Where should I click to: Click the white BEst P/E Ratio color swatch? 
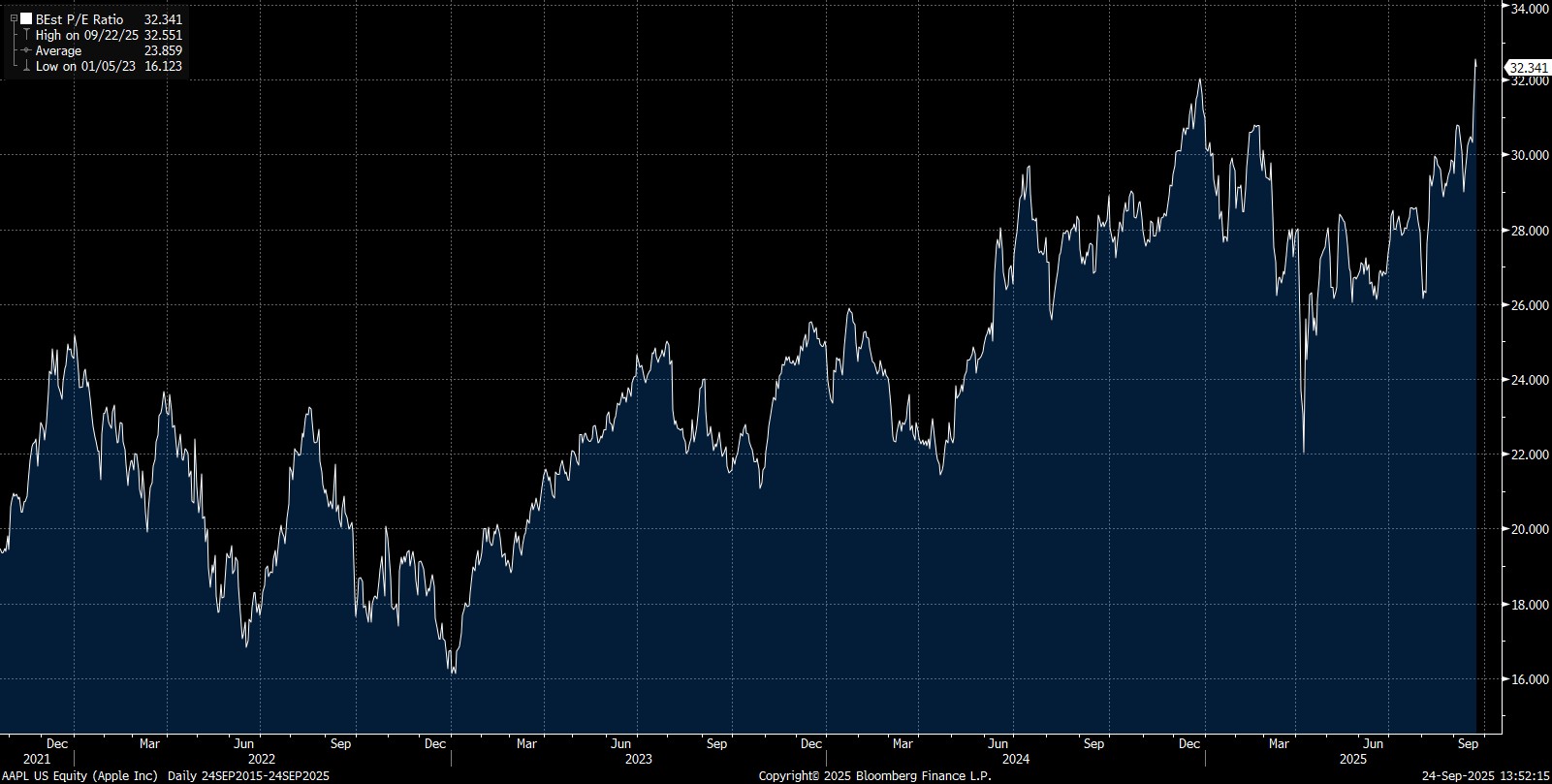click(26, 19)
